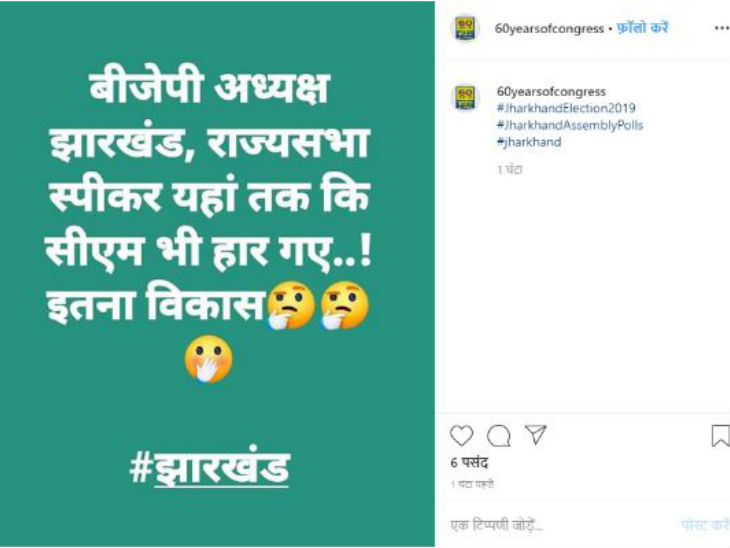Click the #झारखंड hashtag in image
This screenshot has height=548, width=730.
(x=210, y=467)
